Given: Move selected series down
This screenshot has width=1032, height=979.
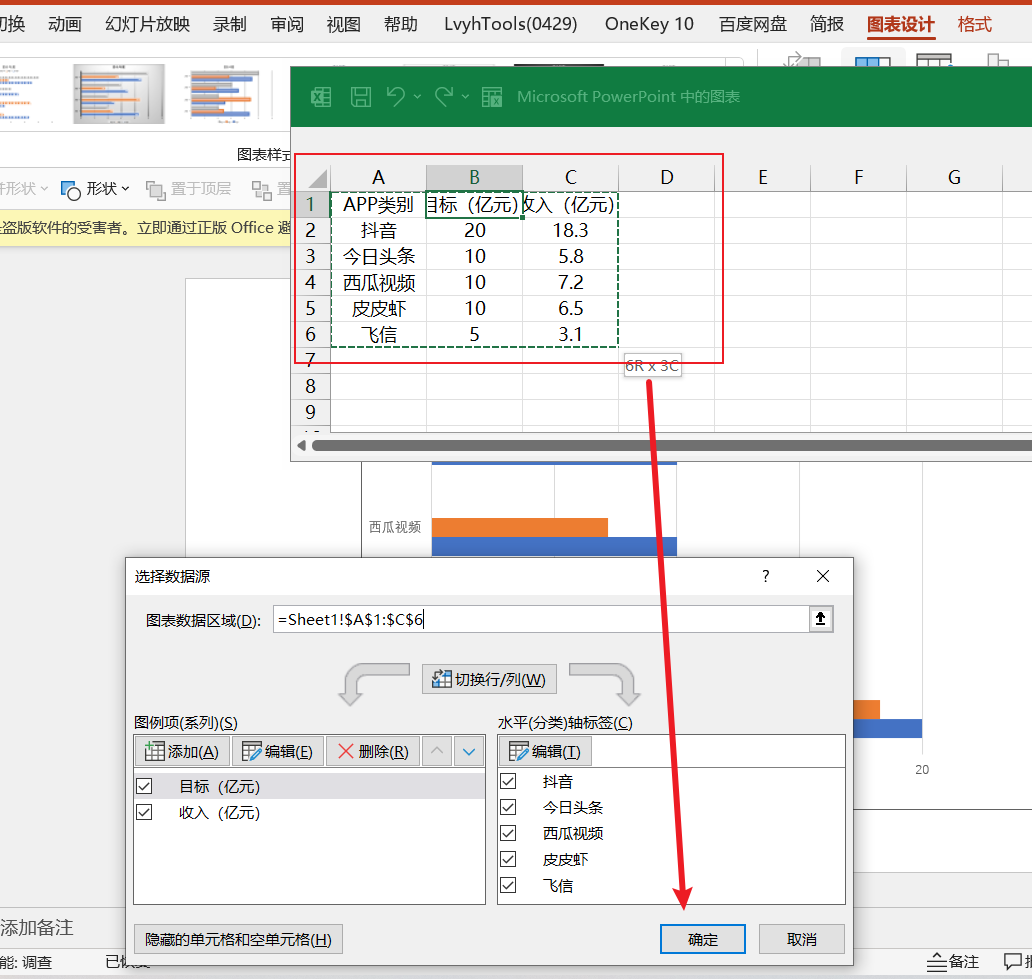Looking at the screenshot, I should point(469,751).
